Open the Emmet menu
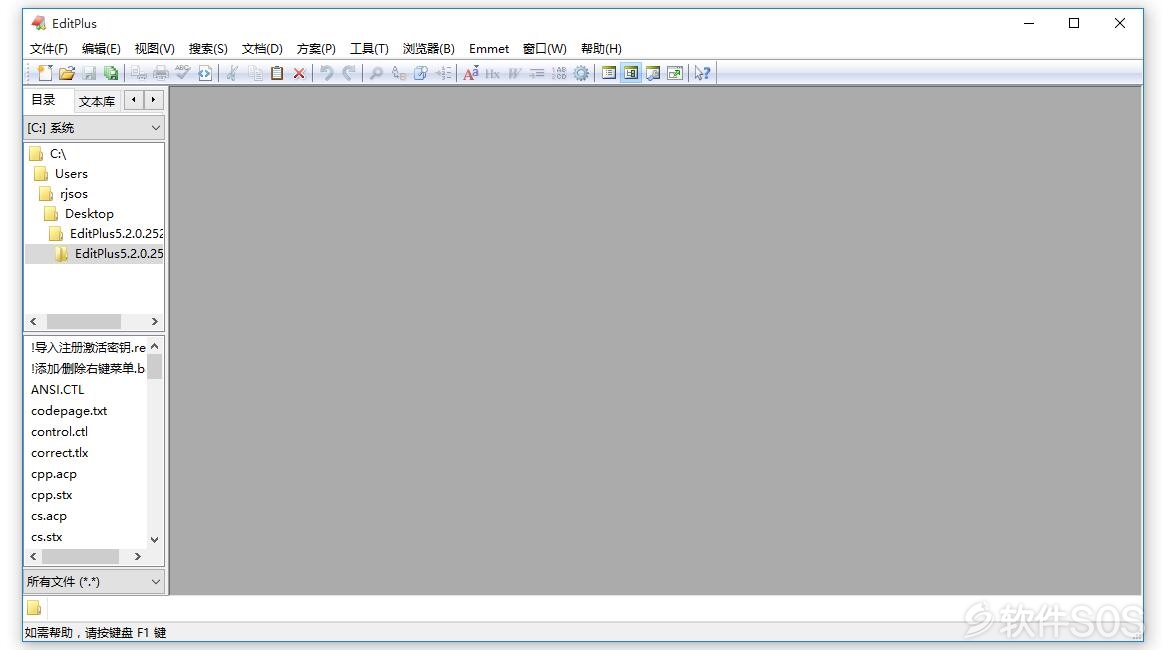 click(x=488, y=48)
